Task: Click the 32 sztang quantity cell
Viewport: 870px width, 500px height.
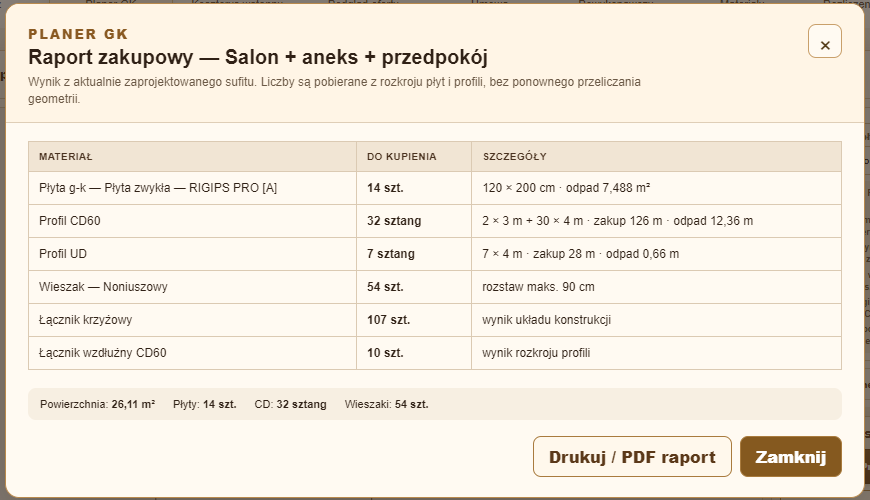Action: 414,221
